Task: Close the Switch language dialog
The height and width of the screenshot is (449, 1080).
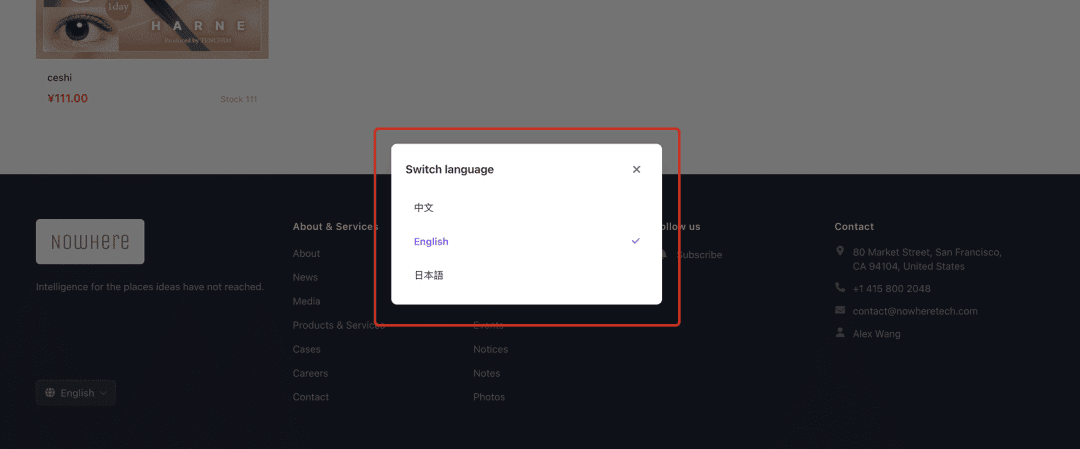Action: coord(636,169)
